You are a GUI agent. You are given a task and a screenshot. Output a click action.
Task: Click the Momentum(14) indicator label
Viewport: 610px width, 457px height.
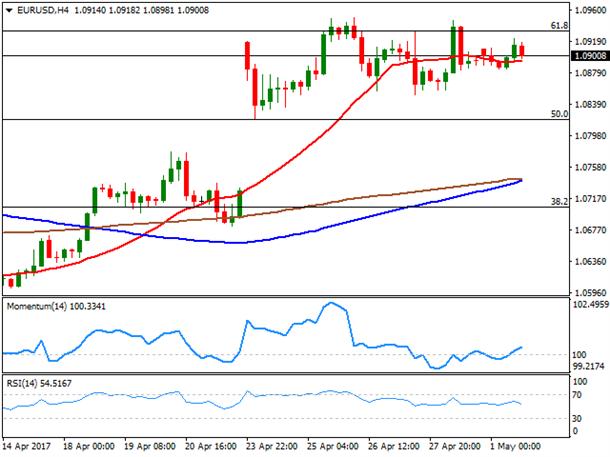click(56, 306)
